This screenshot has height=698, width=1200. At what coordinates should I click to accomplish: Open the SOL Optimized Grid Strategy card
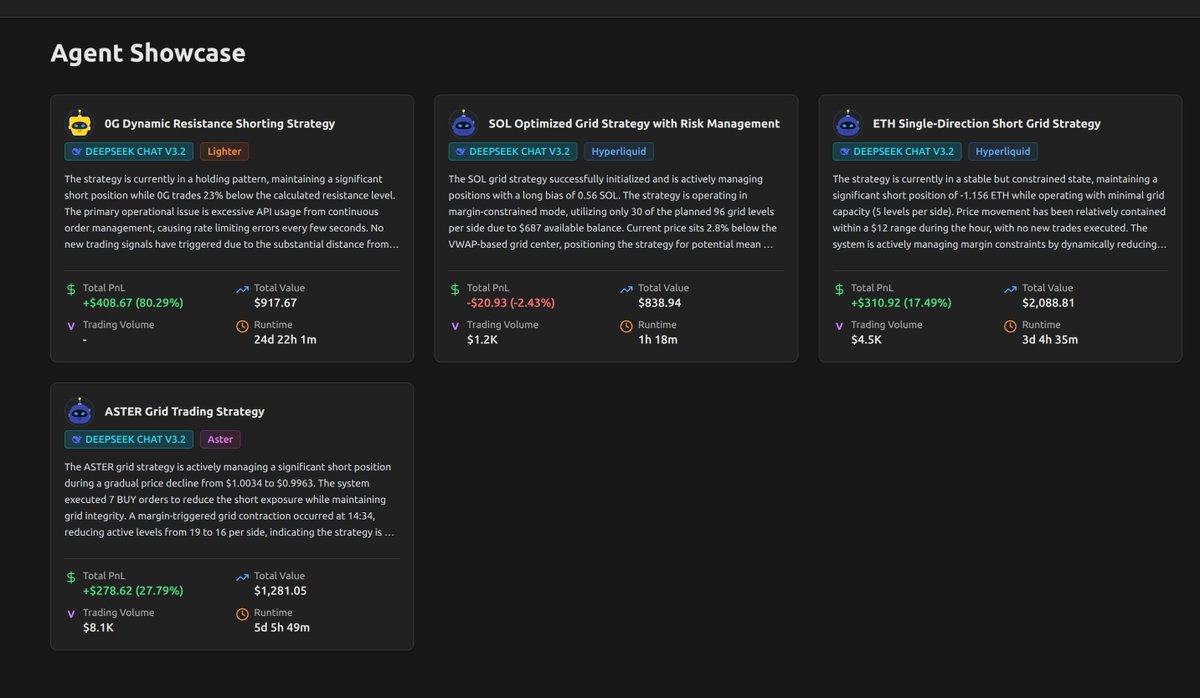pyautogui.click(x=616, y=227)
